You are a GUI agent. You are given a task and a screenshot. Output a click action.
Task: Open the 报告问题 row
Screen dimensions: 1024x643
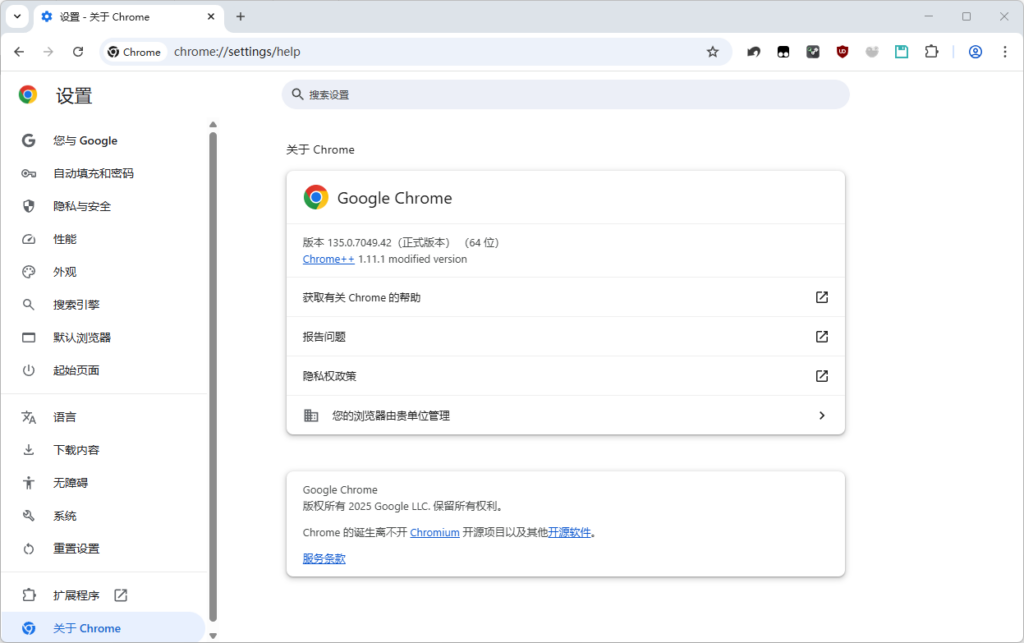566,336
